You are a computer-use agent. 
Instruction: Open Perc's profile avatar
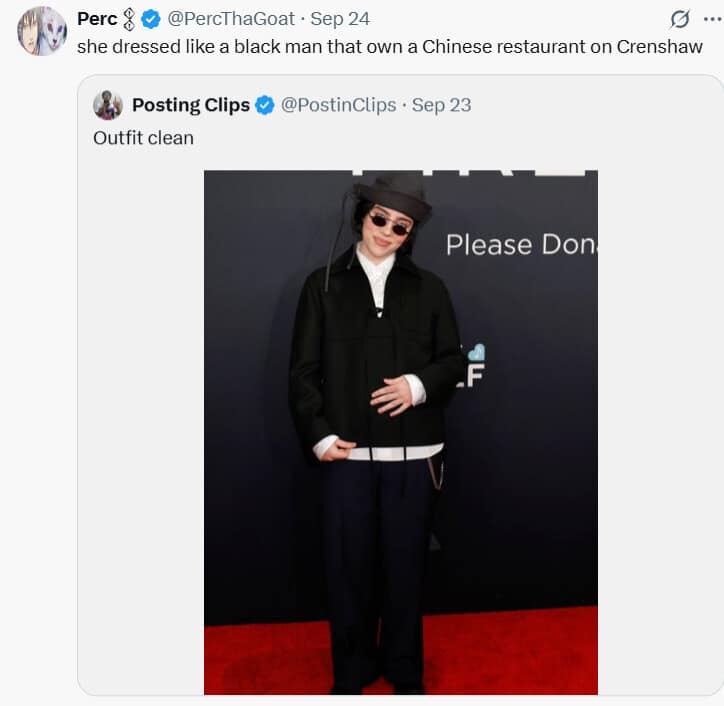click(42, 31)
